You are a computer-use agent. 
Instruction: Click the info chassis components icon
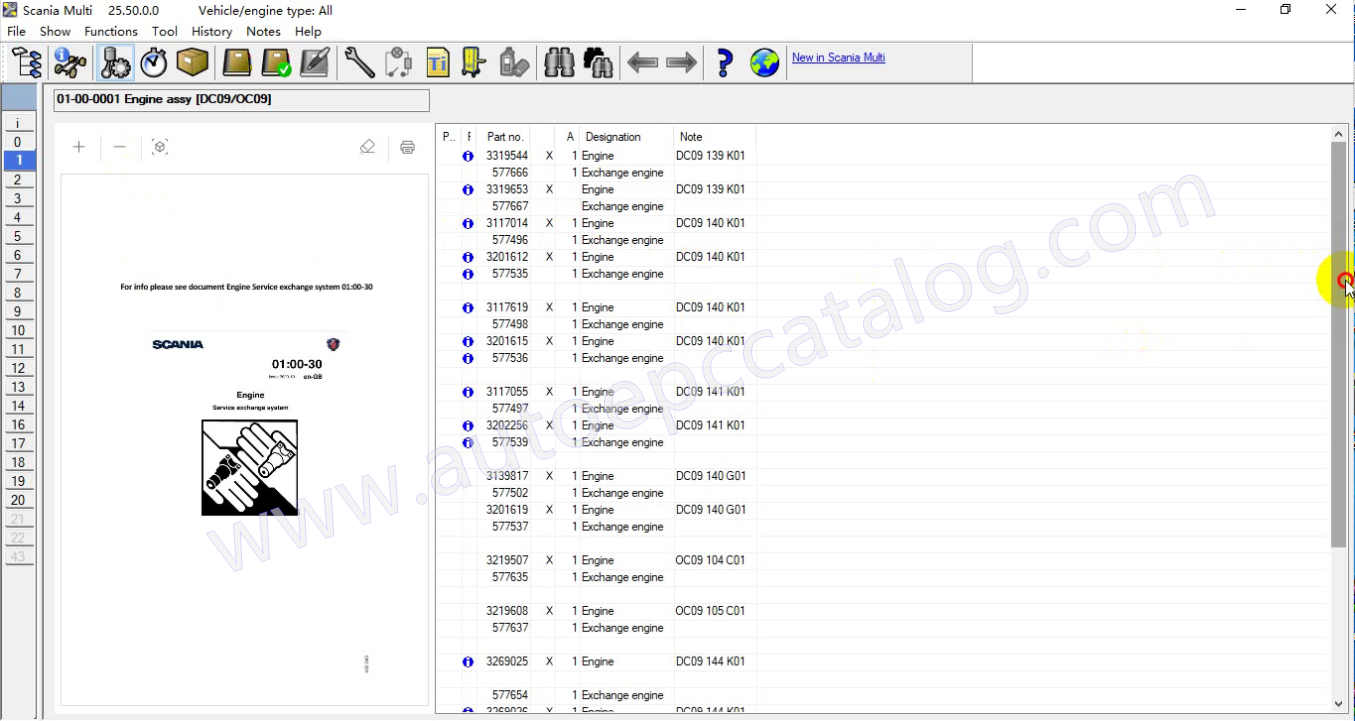[70, 64]
